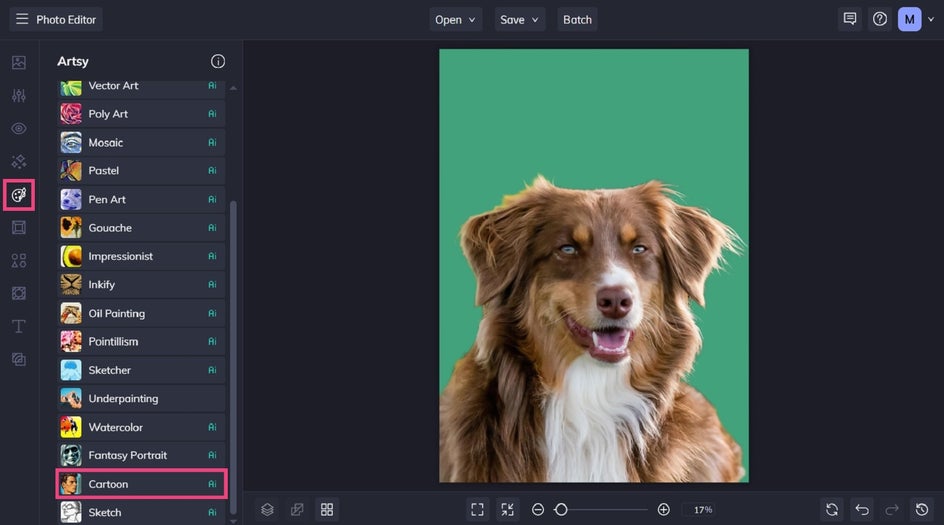The image size is (944, 525).
Task: Select the Pastel effect
Action: tap(141, 171)
